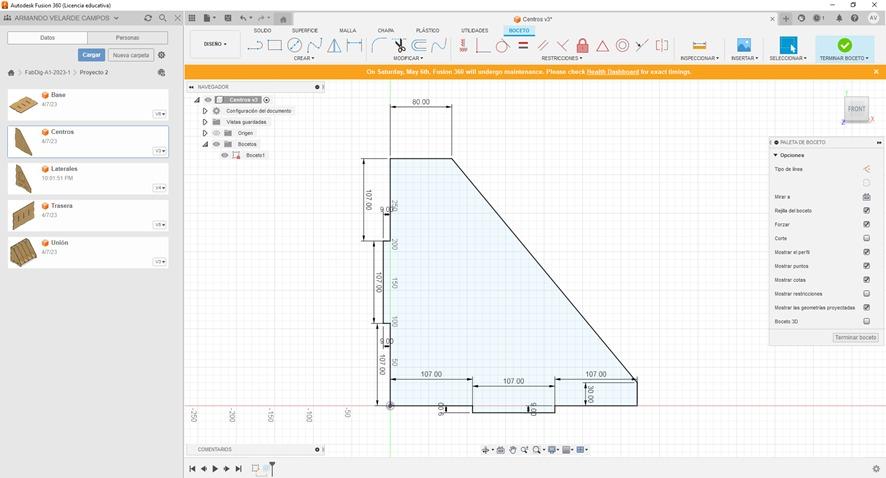Expand Configuración del documento node
This screenshot has height=478, width=886.
(x=205, y=111)
